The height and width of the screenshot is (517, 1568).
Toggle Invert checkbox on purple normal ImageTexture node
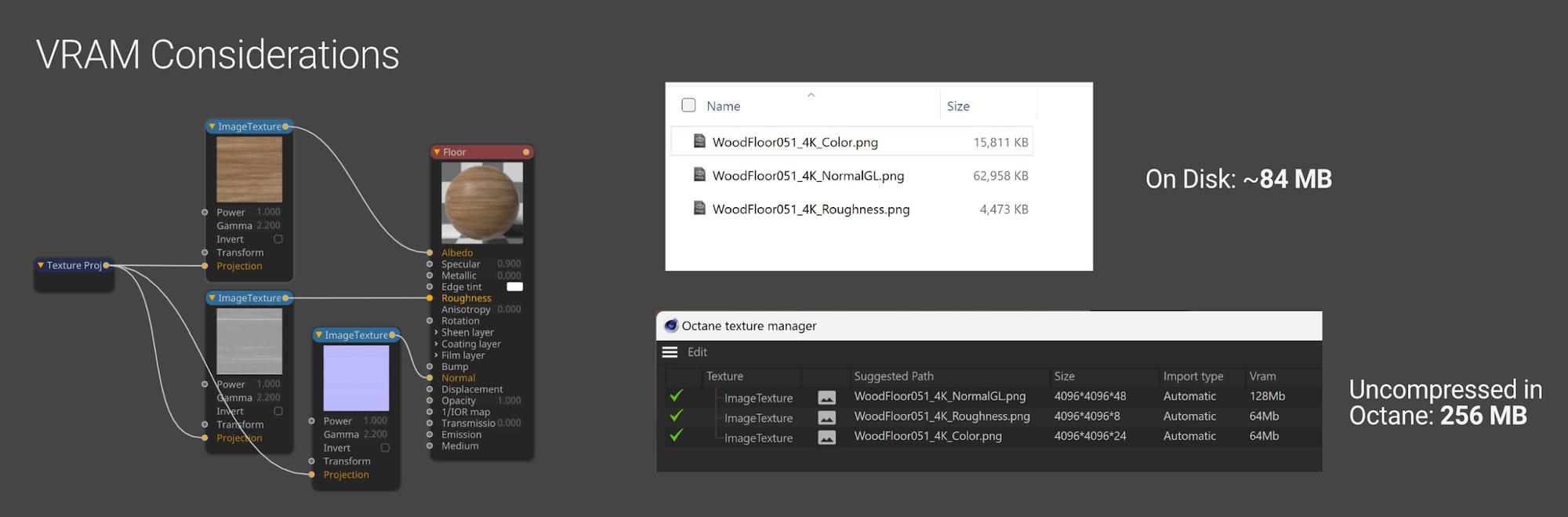385,448
